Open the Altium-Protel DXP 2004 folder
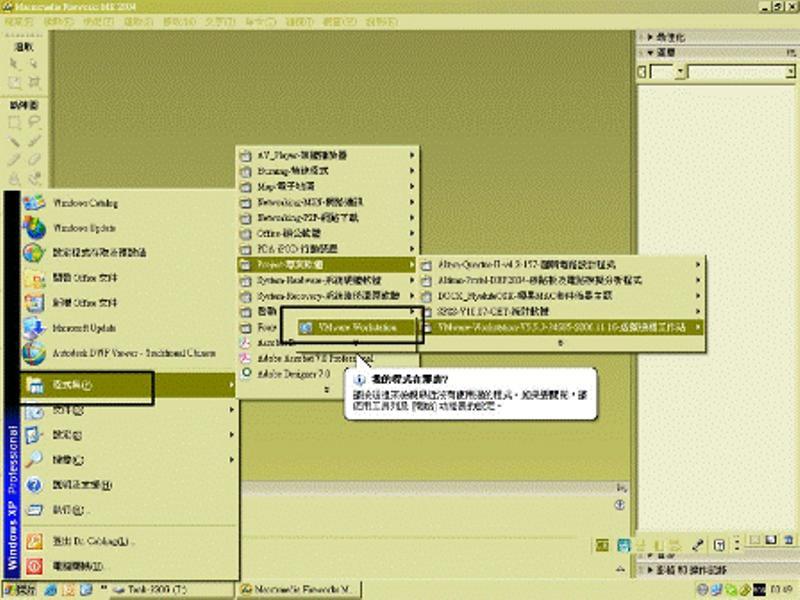The width and height of the screenshot is (800, 600). click(x=561, y=281)
